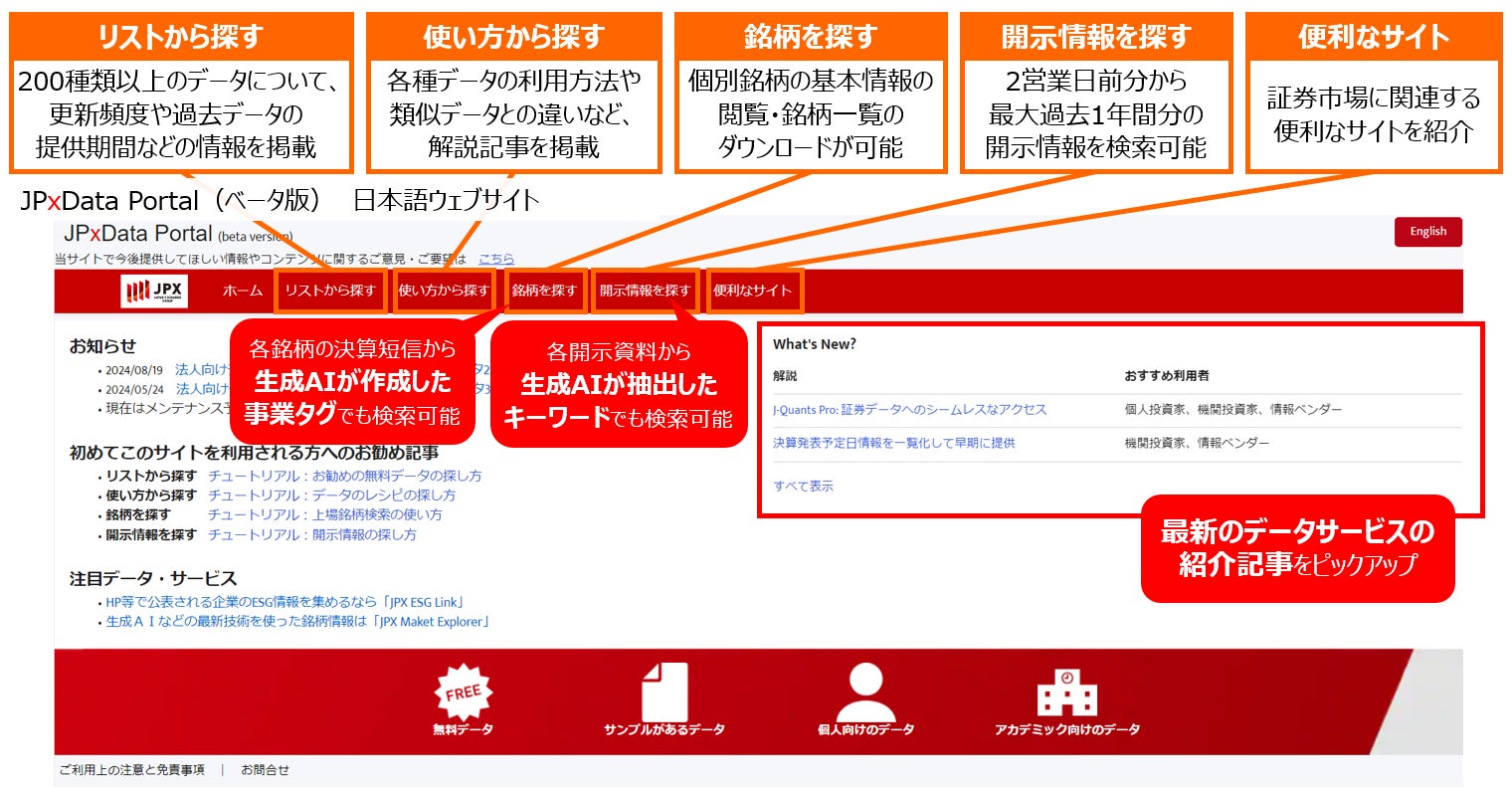Open tutorial 上場銘柄検索の使い方
The height and width of the screenshot is (793, 1512).
pyautogui.click(x=324, y=515)
